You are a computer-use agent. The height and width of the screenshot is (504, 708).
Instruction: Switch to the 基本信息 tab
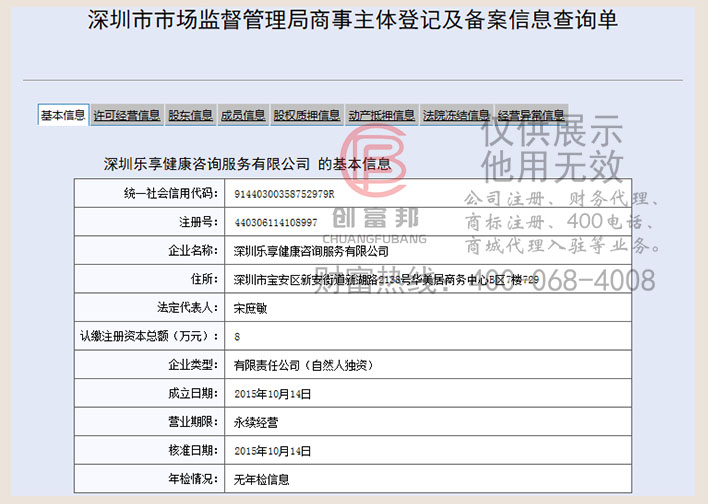(62, 115)
